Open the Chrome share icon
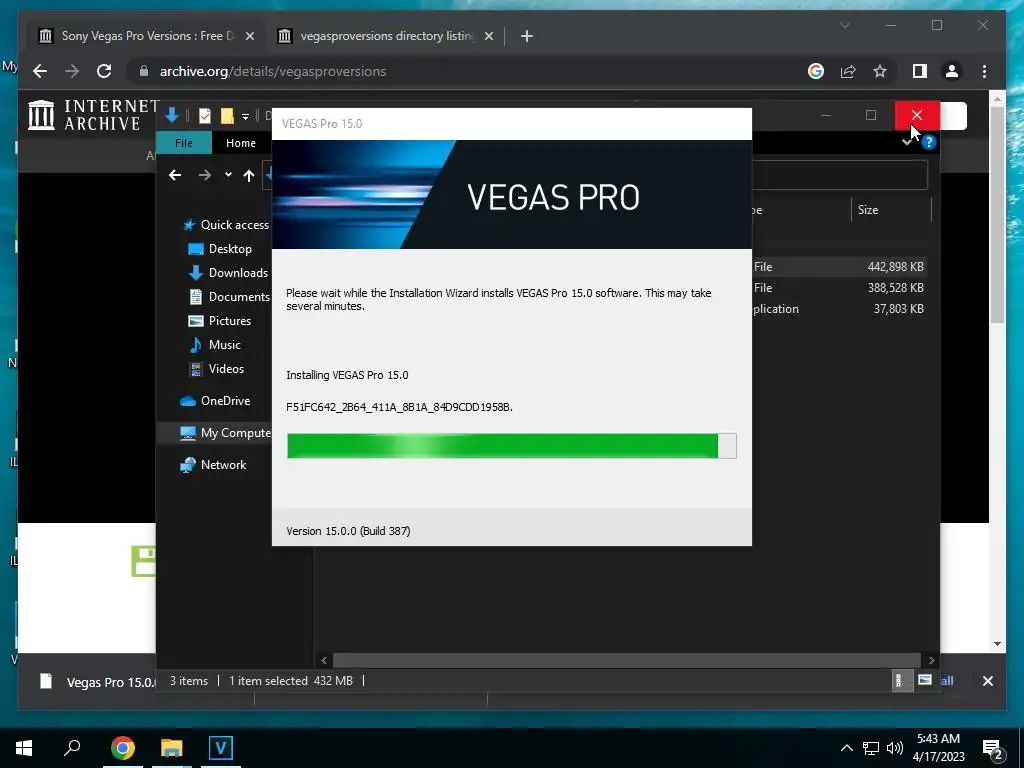Image resolution: width=1024 pixels, height=768 pixels. click(848, 71)
